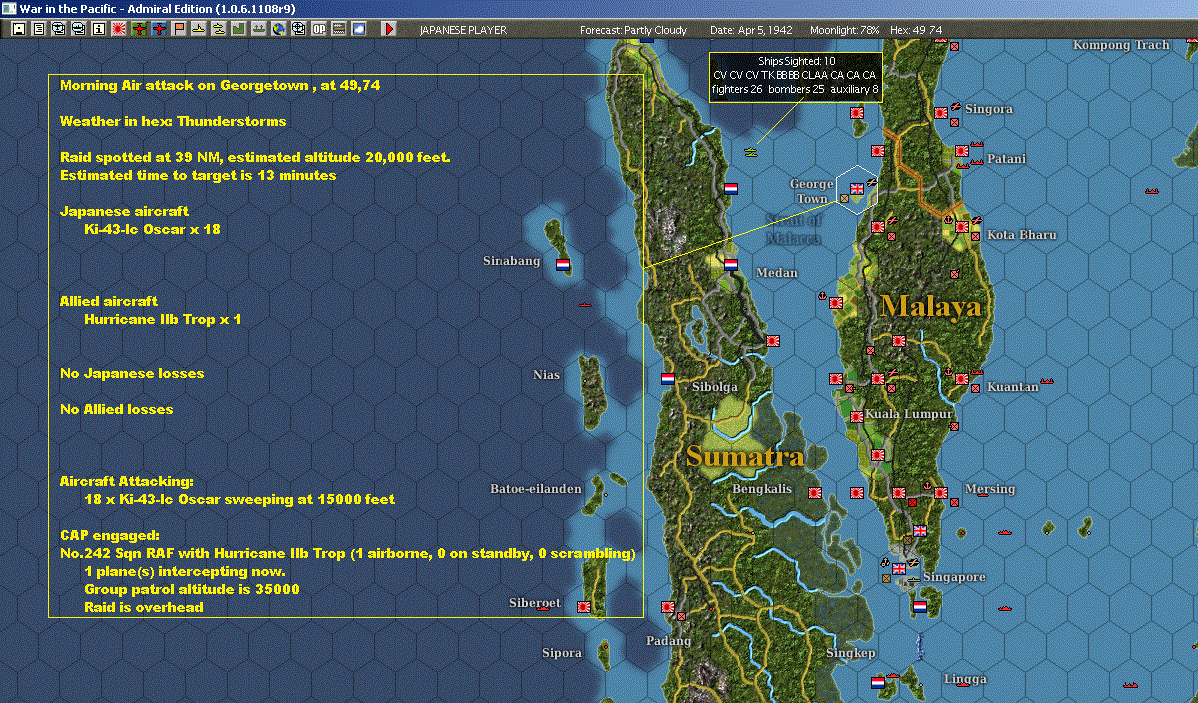Image resolution: width=1198 pixels, height=703 pixels.
Task: Select the British flag at Singapore
Action: pos(899,569)
